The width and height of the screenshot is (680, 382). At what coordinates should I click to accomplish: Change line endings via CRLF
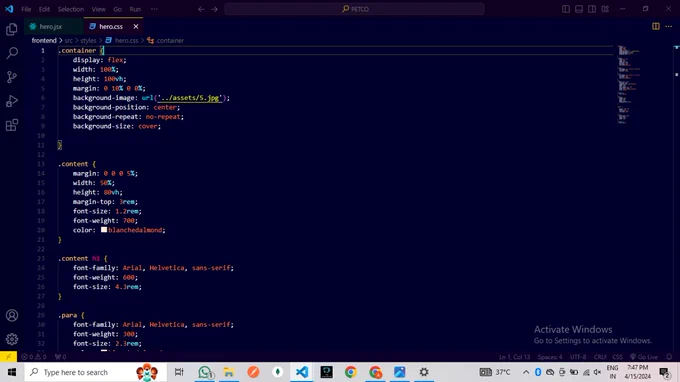pyautogui.click(x=600, y=357)
